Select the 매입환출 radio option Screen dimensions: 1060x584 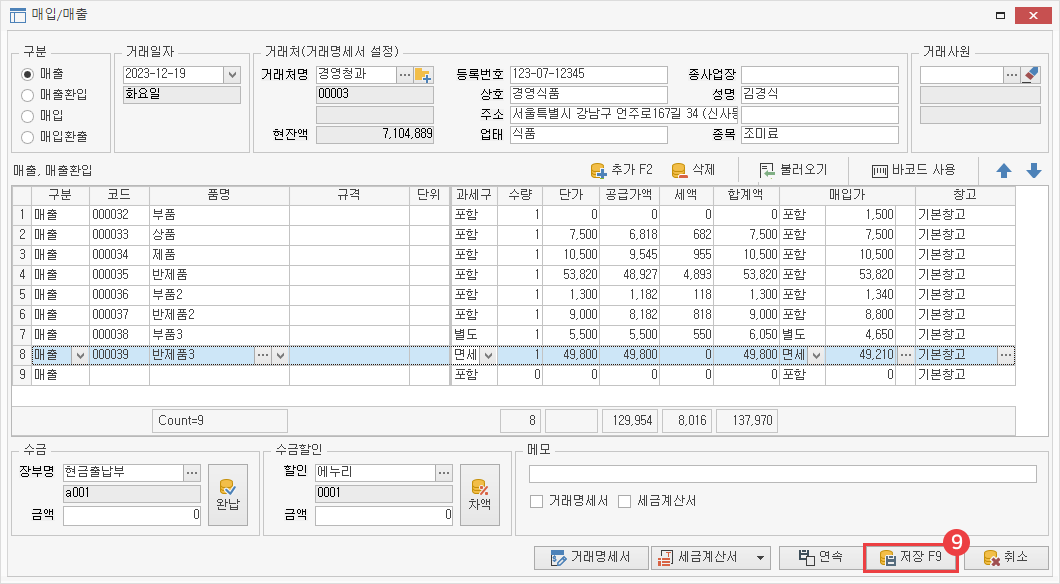coord(28,137)
